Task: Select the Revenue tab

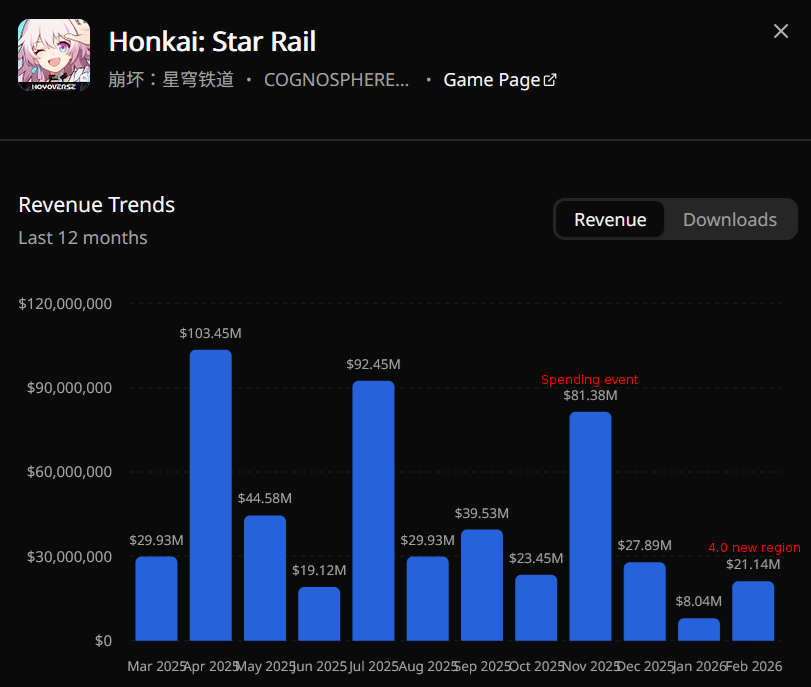Action: (610, 220)
